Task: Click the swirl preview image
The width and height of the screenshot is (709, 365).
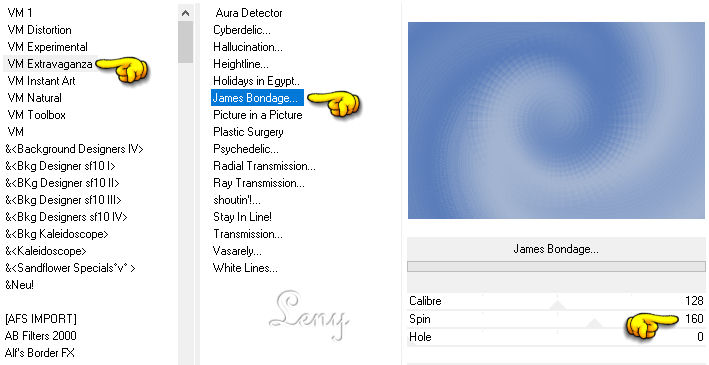Action: [556, 120]
